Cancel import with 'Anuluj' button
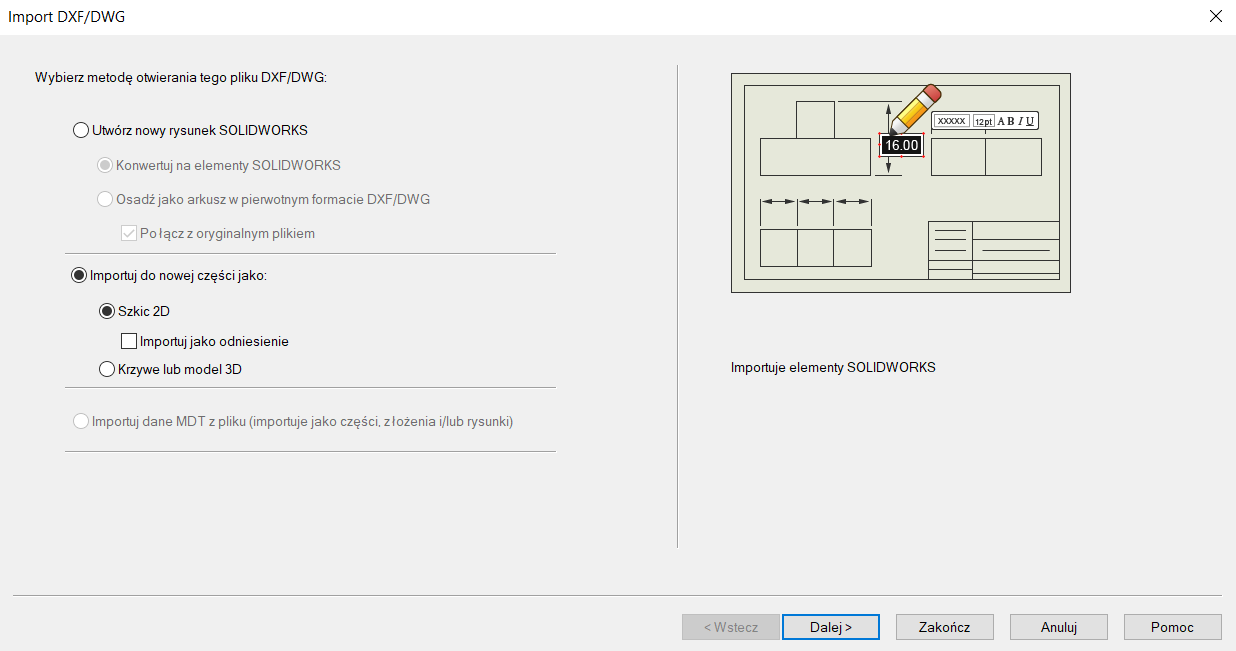 click(1059, 627)
